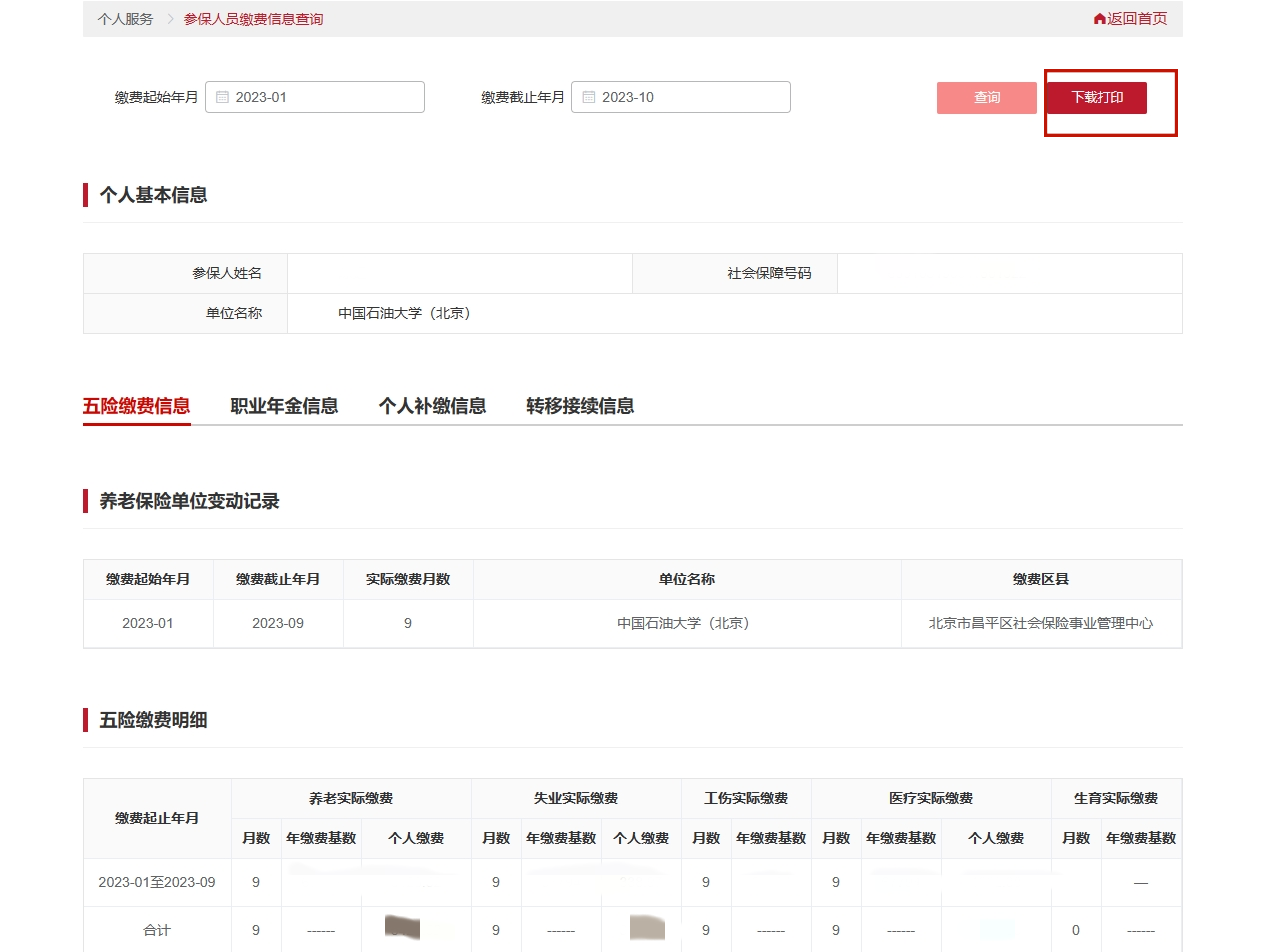Click the home icon beside 返回首页
Viewport: 1284px width, 952px height.
coord(1099,19)
